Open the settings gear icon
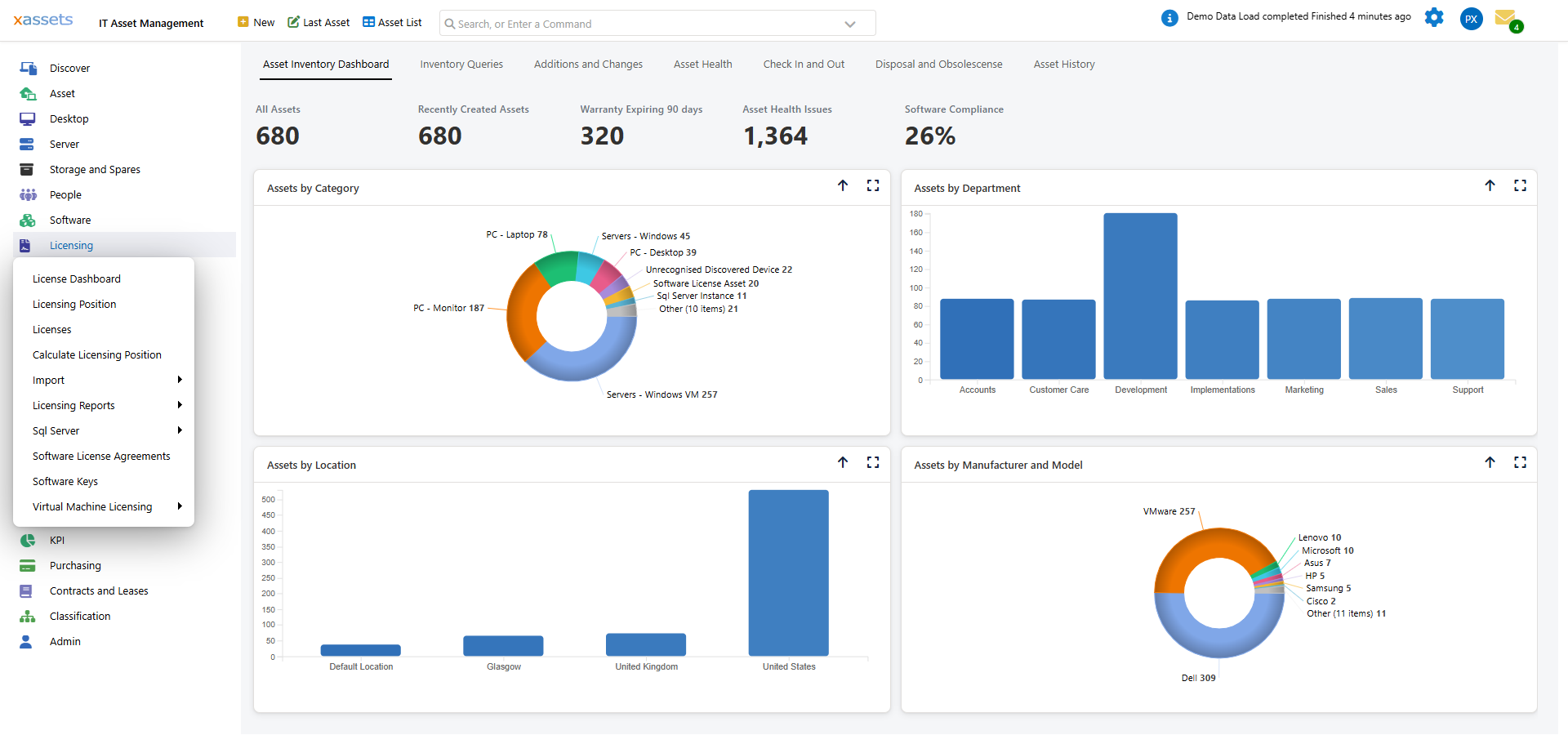1568x744 pixels. coord(1433,17)
